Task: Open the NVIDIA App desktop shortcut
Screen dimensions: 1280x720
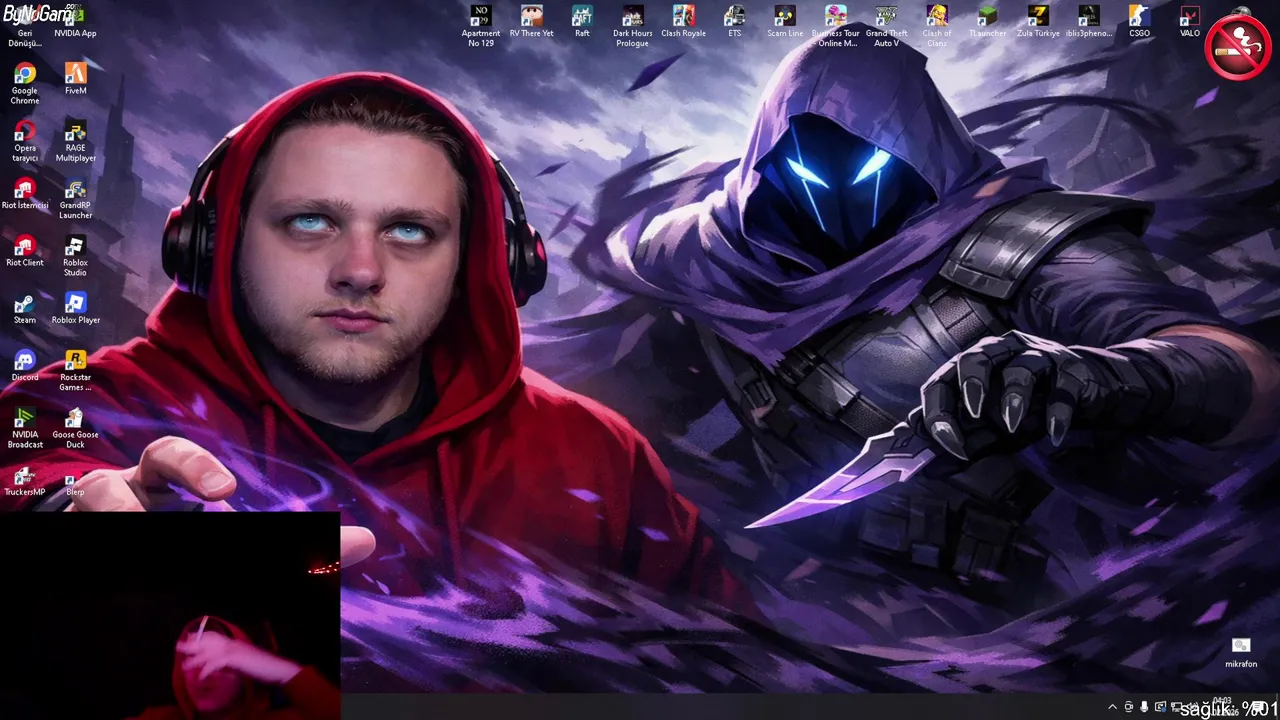Action: [x=75, y=22]
